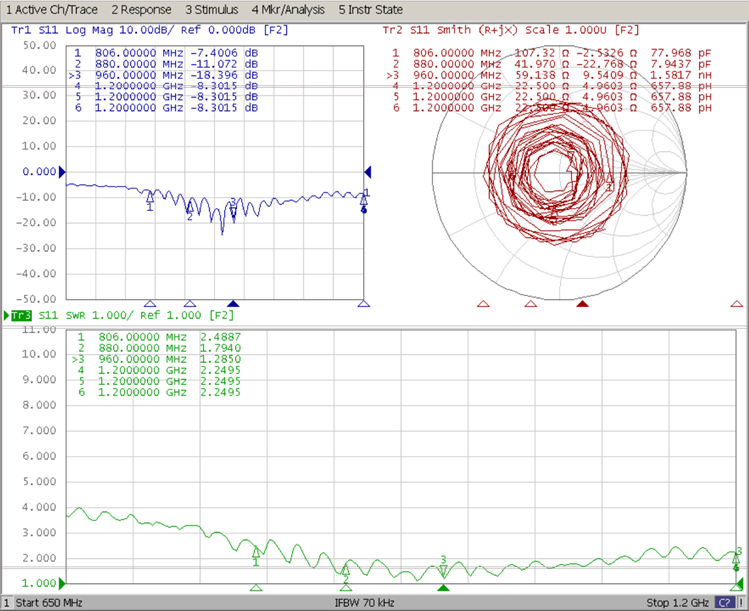Viewport: 749px width, 611px height.
Task: Open the 5 Instr State menu
Action: 370,9
